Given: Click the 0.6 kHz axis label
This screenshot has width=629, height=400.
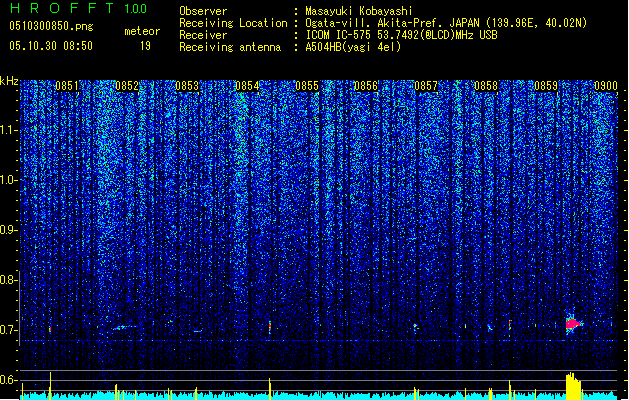Looking at the screenshot, I should 9,380.
